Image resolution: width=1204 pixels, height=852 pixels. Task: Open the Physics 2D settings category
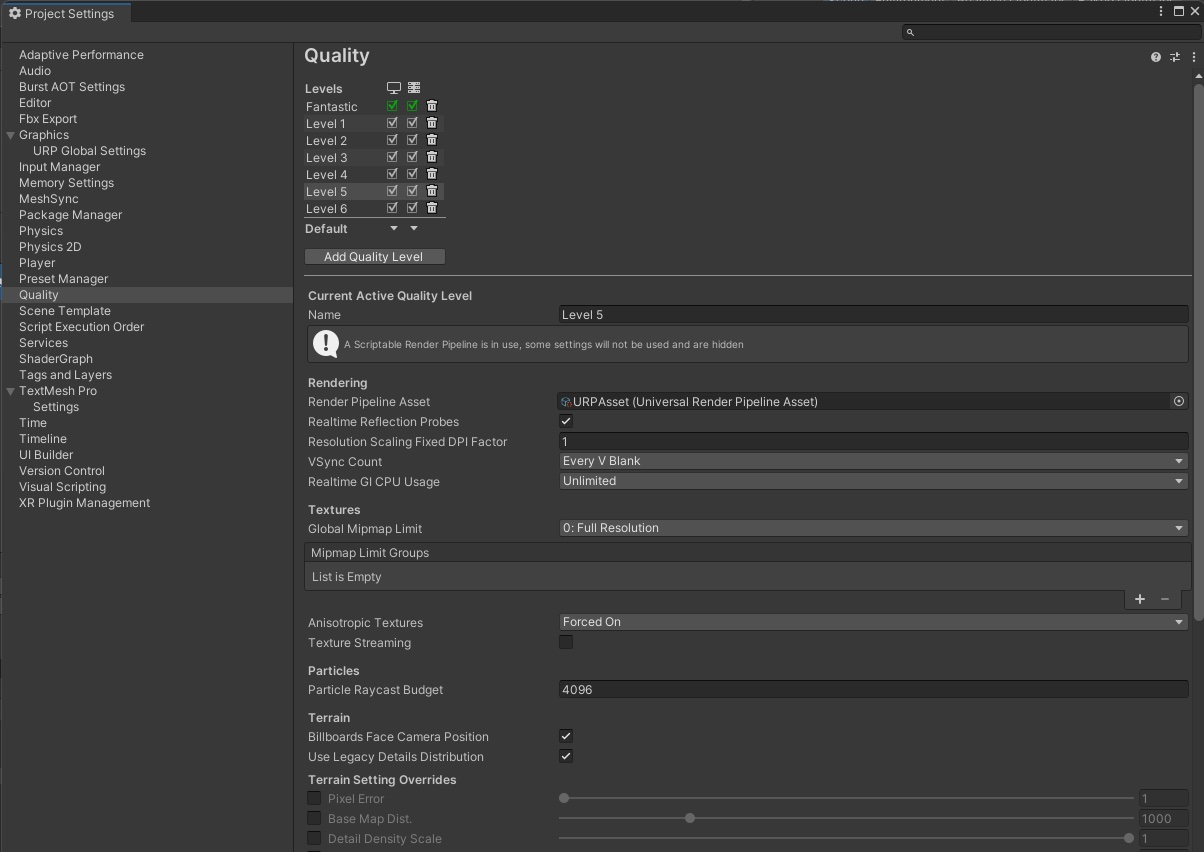50,247
